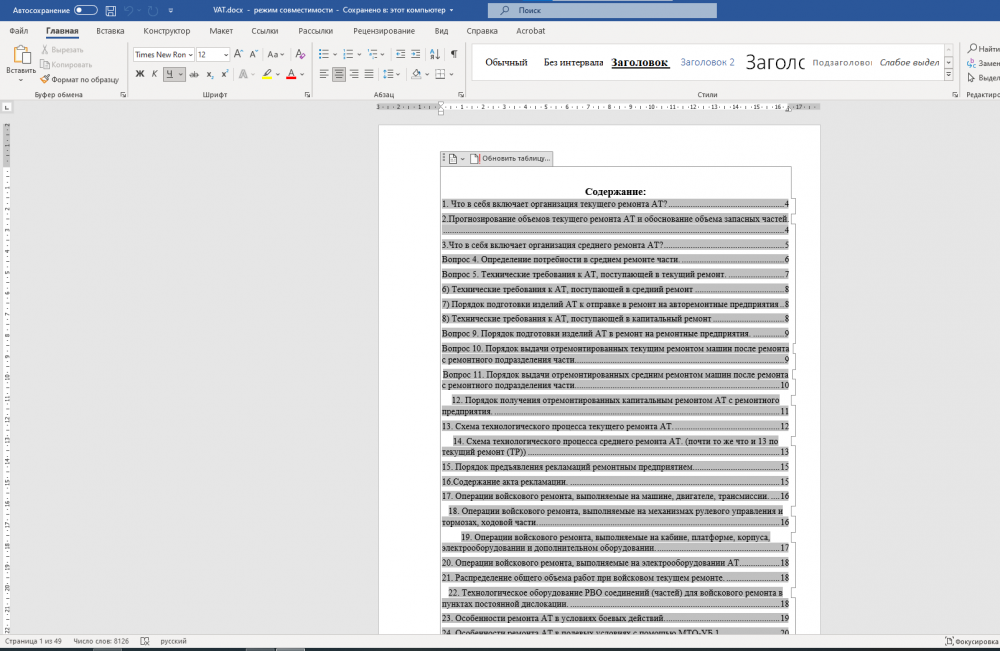Switch to the Insert tab (Вставка)
This screenshot has width=1000, height=651.
coord(110,31)
